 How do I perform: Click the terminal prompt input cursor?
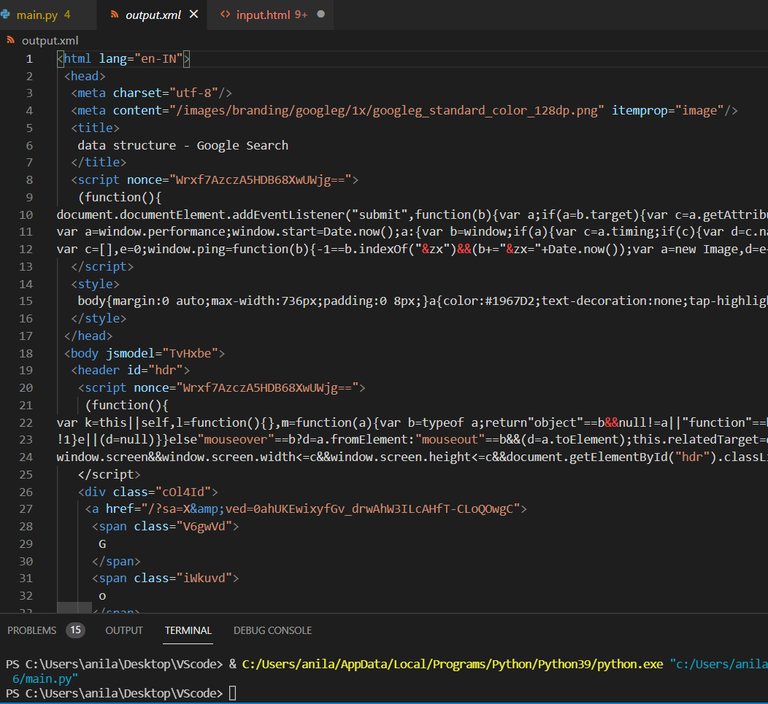233,693
